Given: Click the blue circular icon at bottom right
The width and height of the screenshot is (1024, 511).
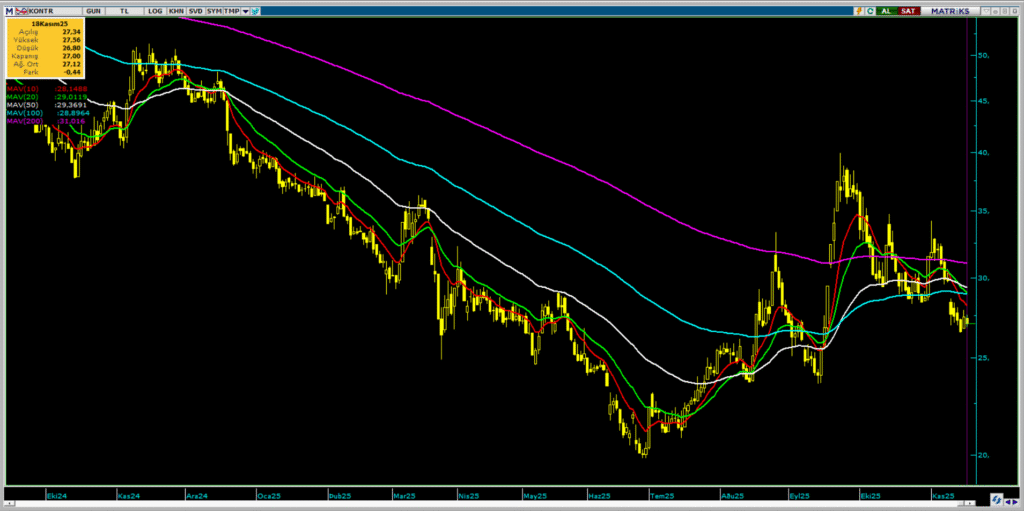Looking at the screenshot, I should tap(998, 498).
